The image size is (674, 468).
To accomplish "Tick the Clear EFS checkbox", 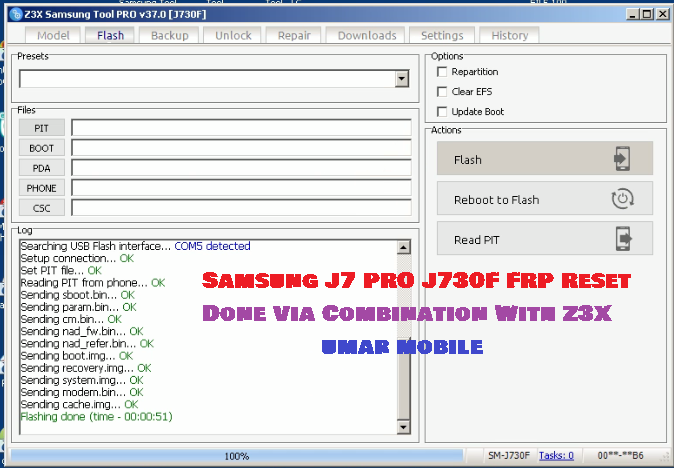I will point(442,92).
